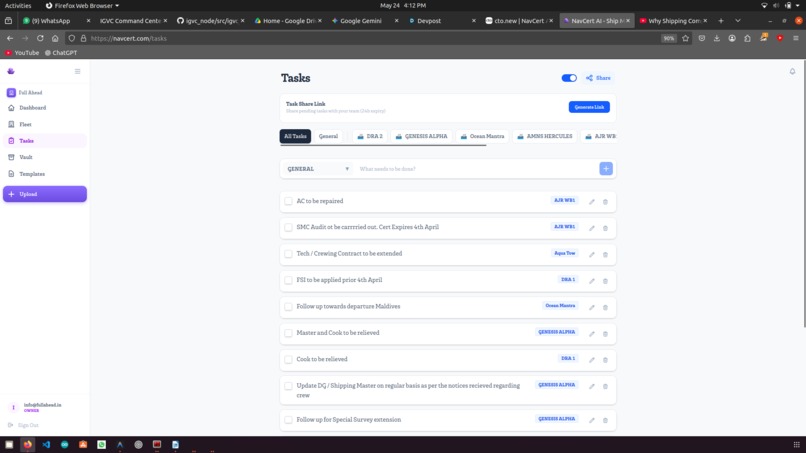Open notifications bell icon
The width and height of the screenshot is (806, 453).
point(792,71)
